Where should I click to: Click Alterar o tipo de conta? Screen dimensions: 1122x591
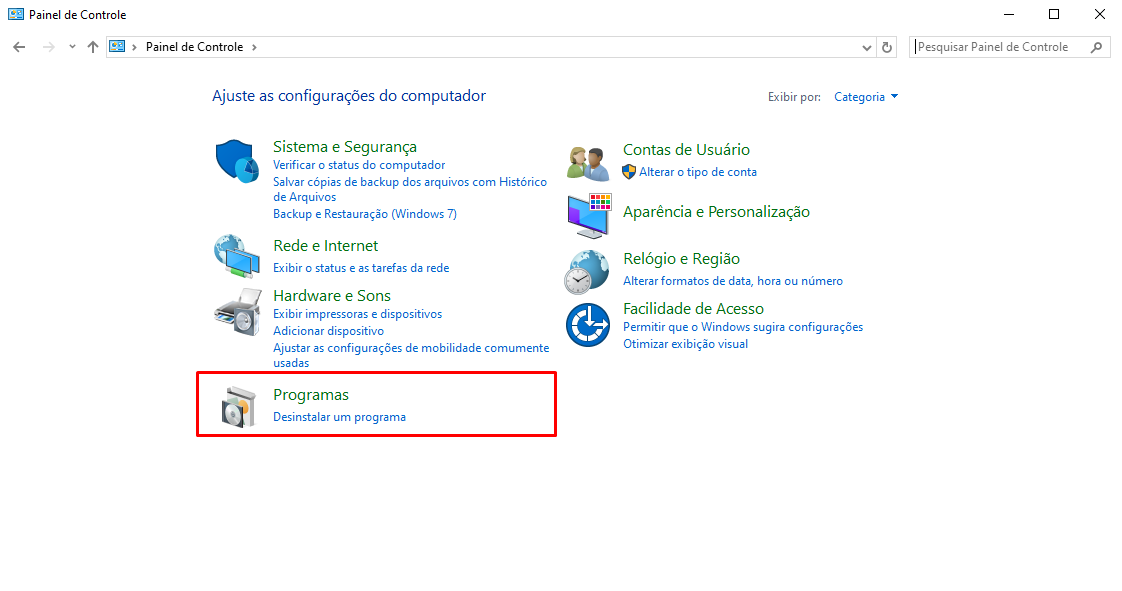pyautogui.click(x=698, y=172)
